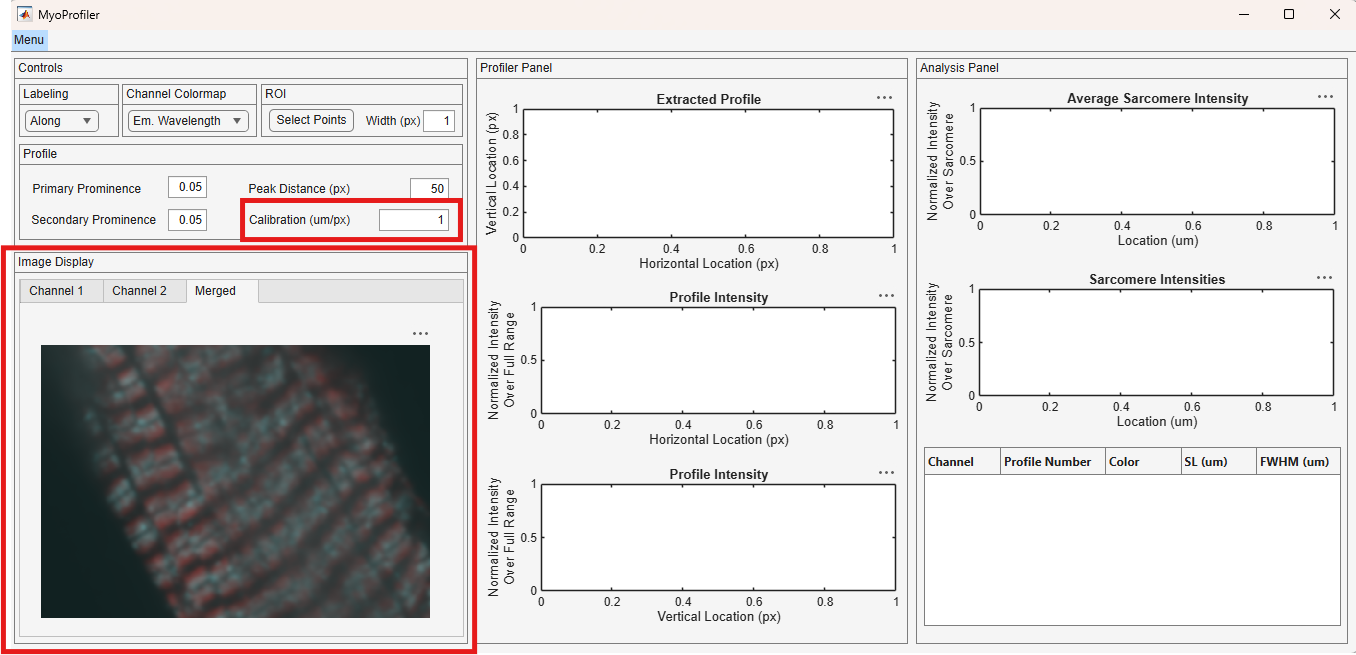Click ellipsis above Vertical Location Profile Intensity plot

tap(886, 473)
